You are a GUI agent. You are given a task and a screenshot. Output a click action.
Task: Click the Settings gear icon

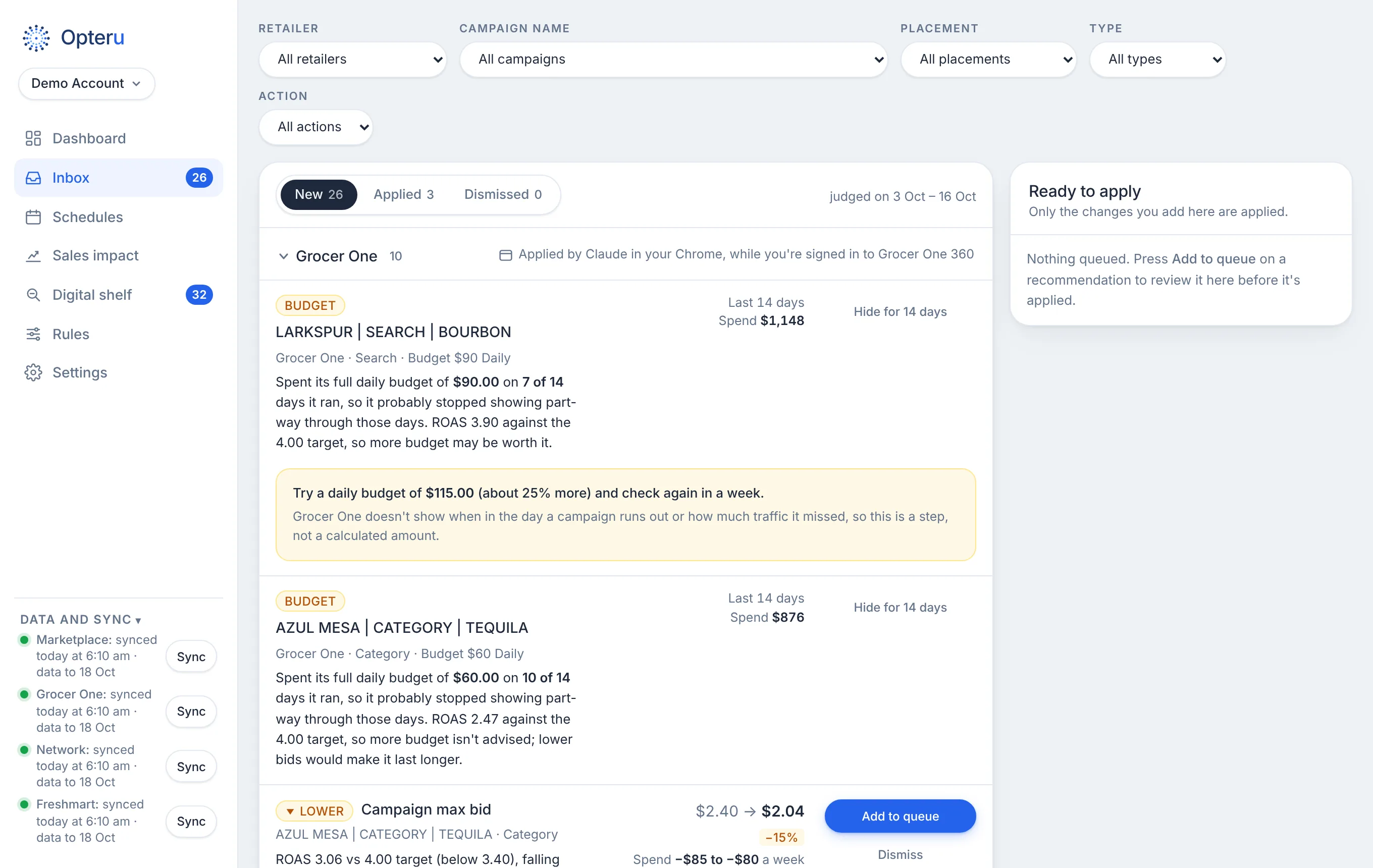tap(33, 373)
